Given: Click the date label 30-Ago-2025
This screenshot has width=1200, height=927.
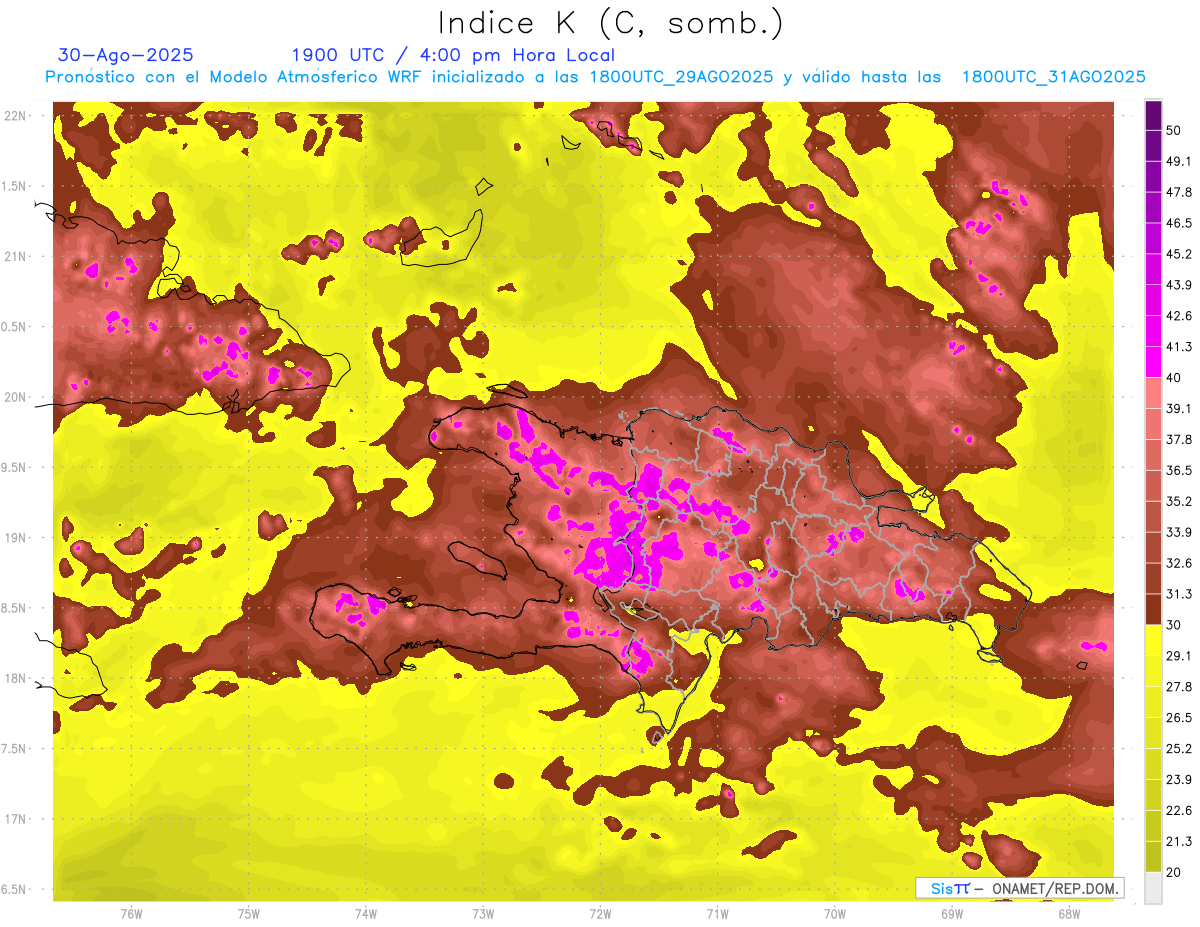Looking at the screenshot, I should [126, 55].
